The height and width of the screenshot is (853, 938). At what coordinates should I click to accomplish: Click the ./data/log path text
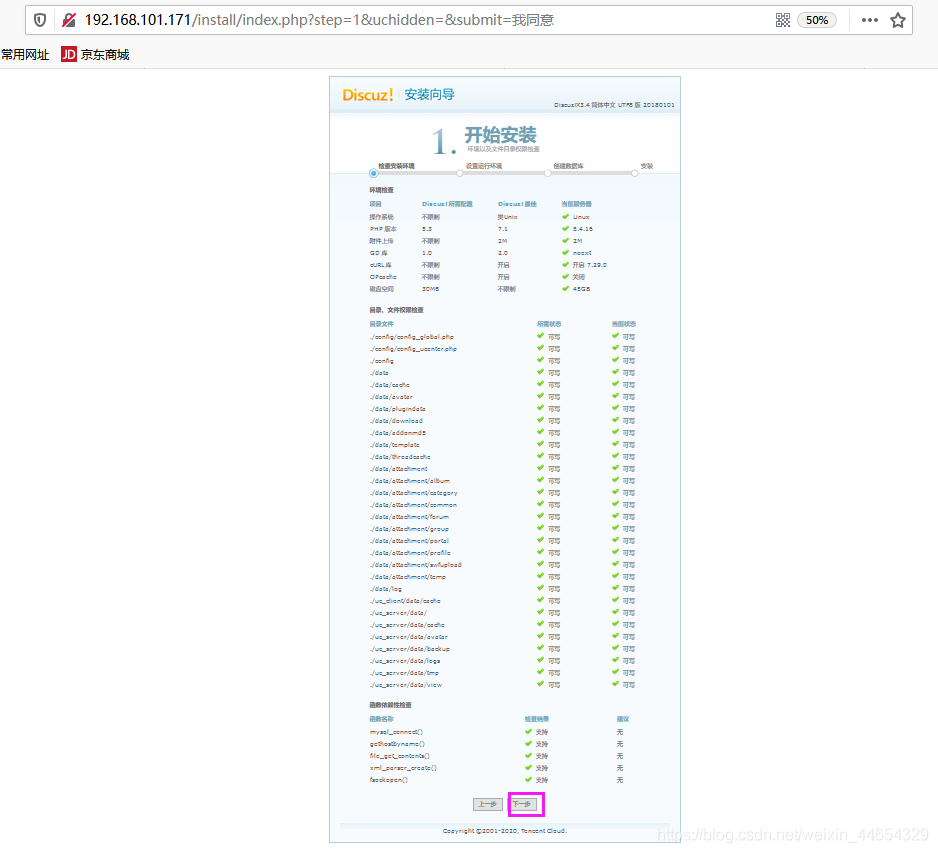click(386, 589)
